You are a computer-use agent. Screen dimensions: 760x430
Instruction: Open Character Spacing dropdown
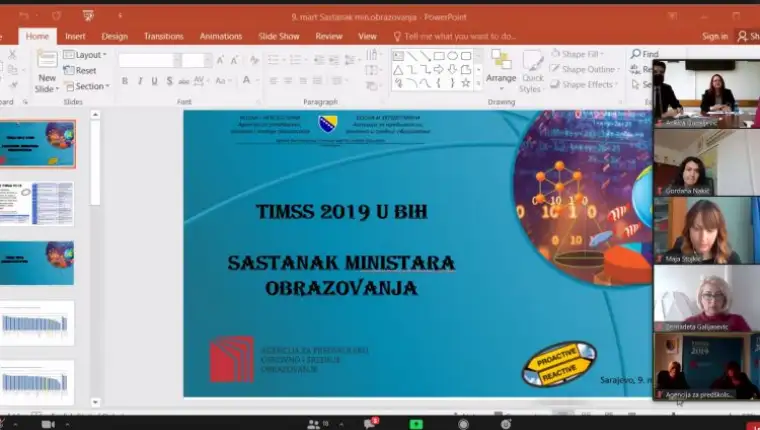(x=200, y=81)
